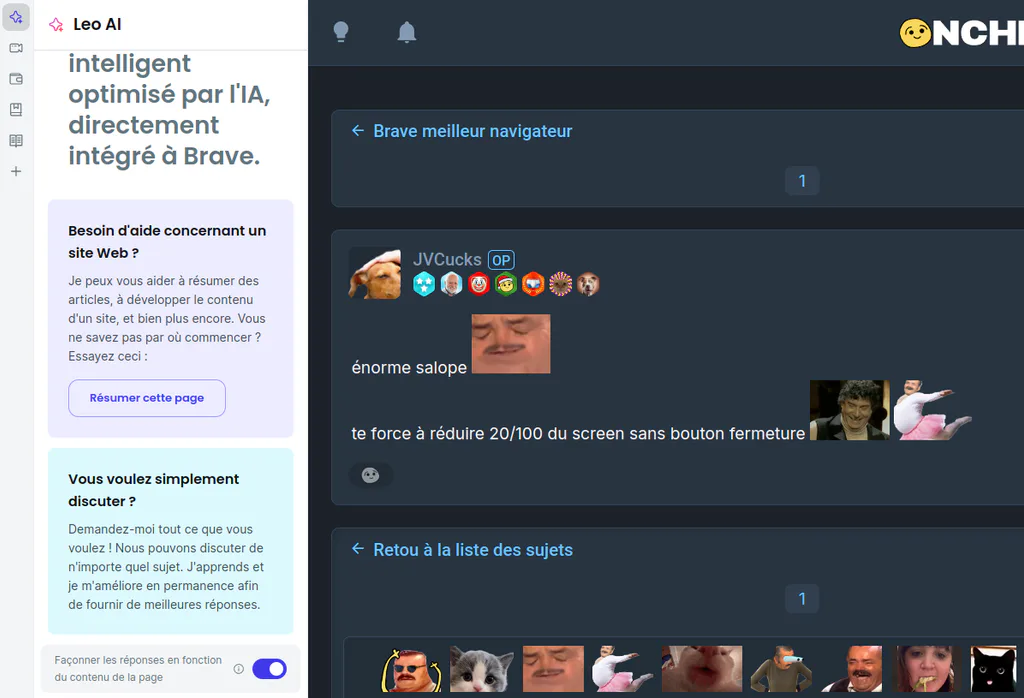The width and height of the screenshot is (1024, 698).
Task: Click purple spiral badge of JVCucks
Action: click(560, 284)
